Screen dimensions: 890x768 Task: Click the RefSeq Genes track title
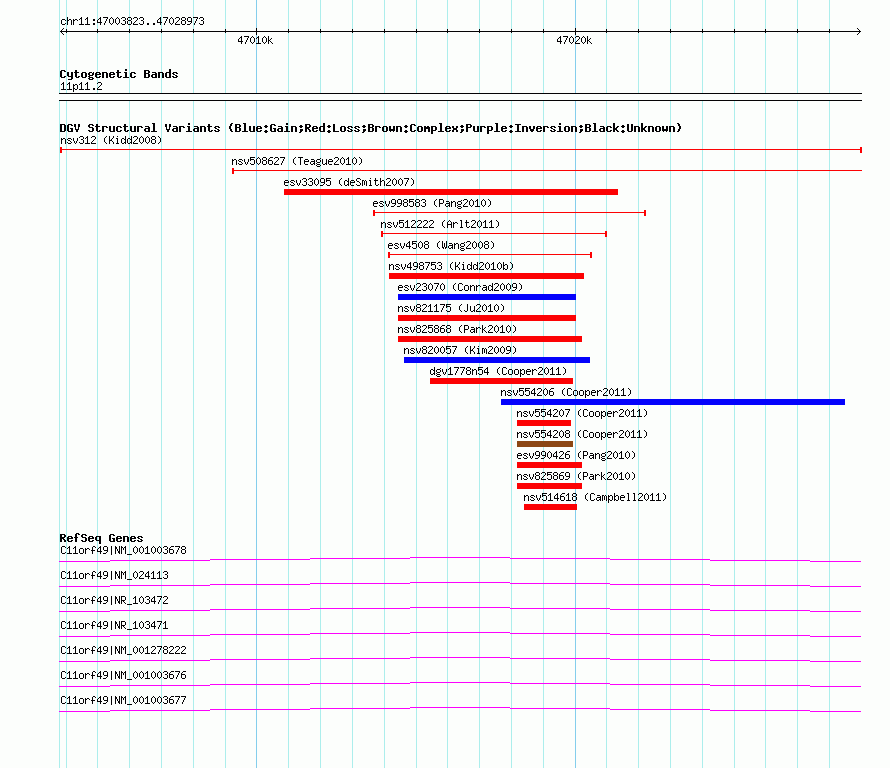click(101, 538)
